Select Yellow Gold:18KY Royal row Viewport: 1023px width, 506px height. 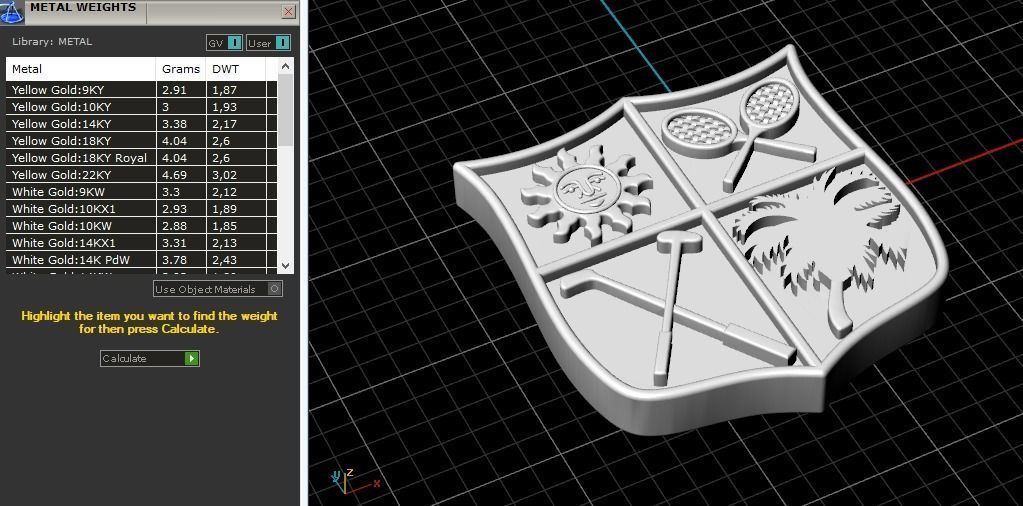pos(142,158)
